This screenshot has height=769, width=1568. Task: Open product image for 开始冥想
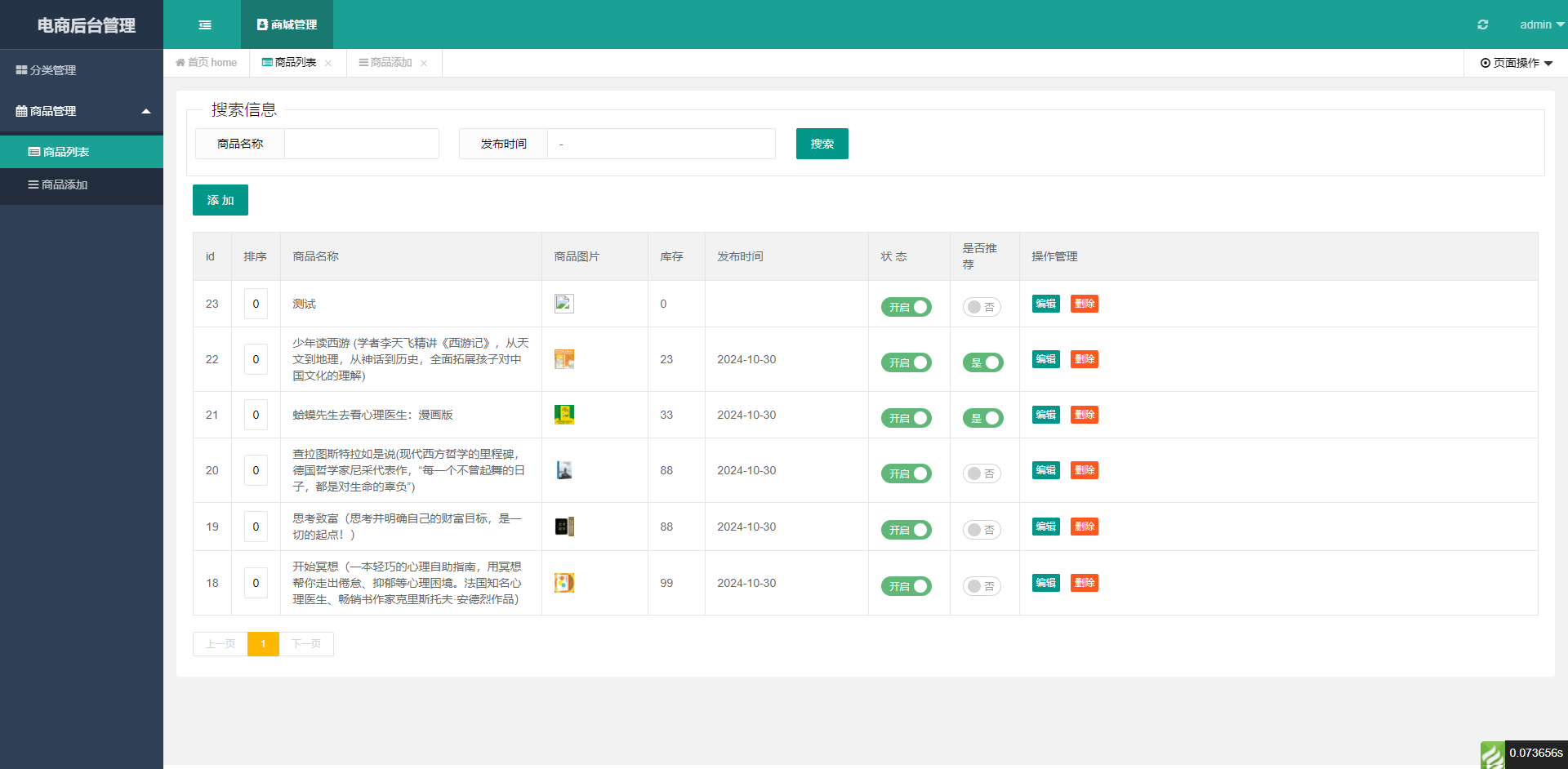tap(564, 583)
